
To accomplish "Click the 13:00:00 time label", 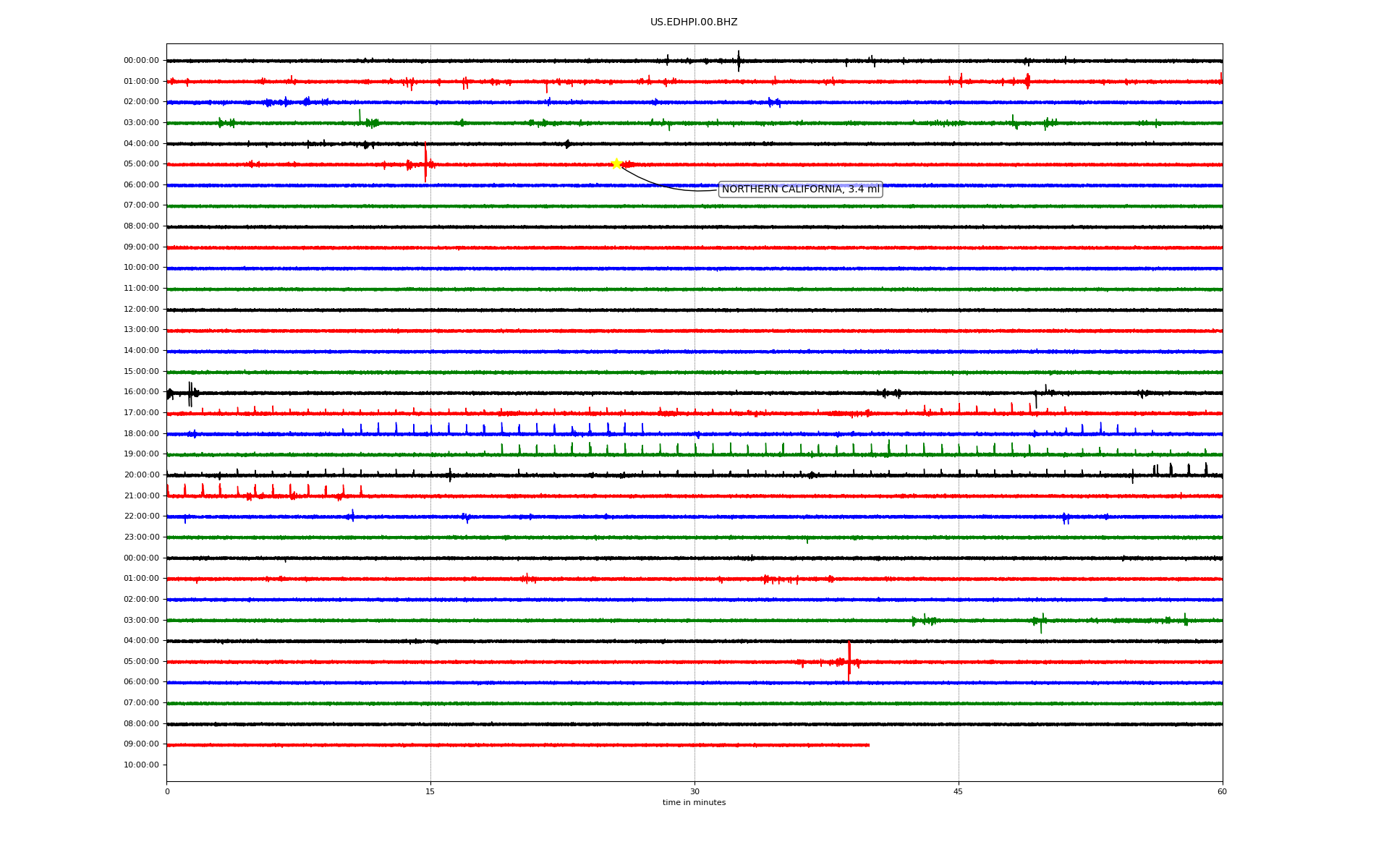I will click(141, 330).
